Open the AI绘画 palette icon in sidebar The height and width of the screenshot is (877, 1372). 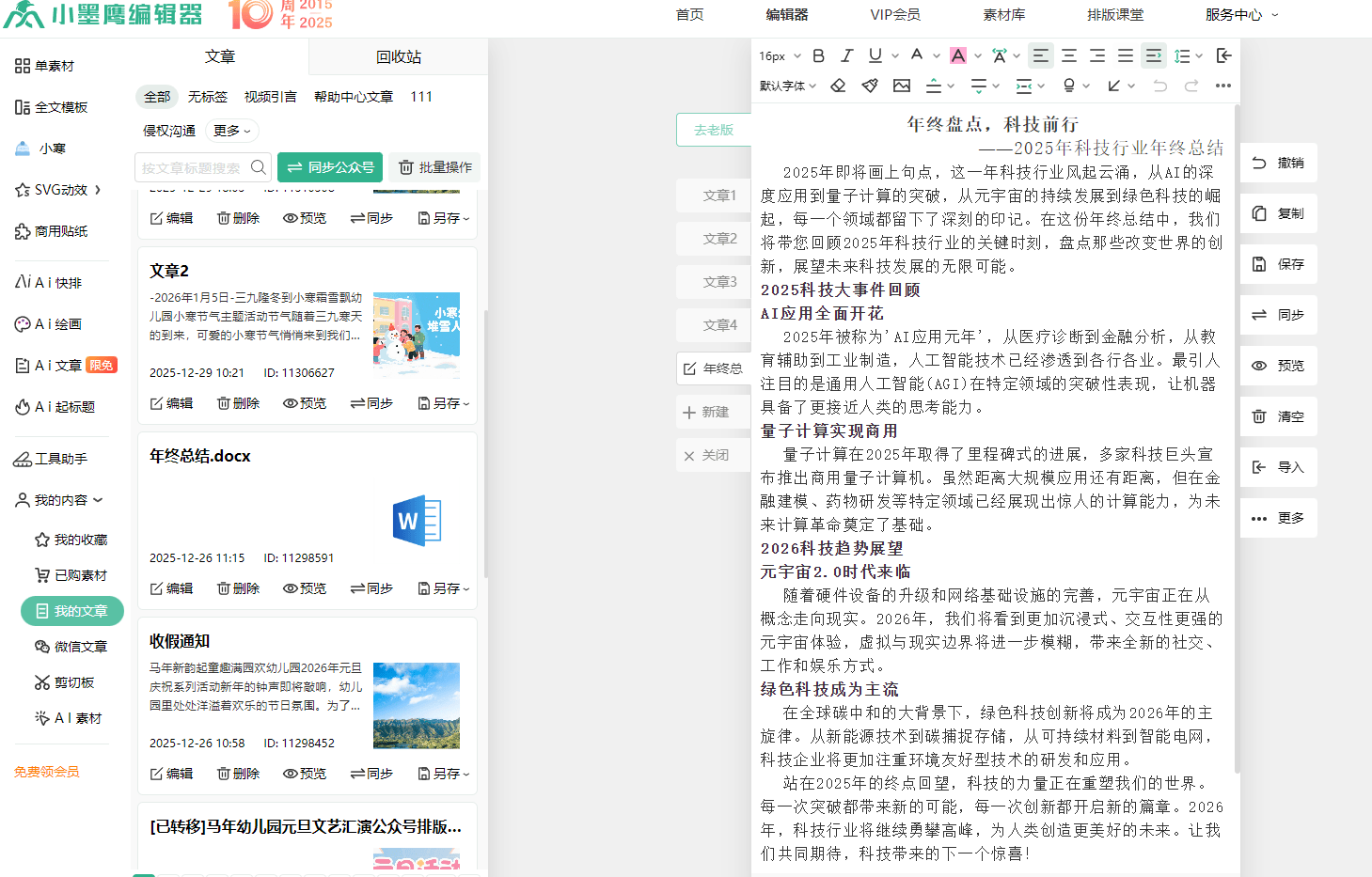[x=23, y=324]
